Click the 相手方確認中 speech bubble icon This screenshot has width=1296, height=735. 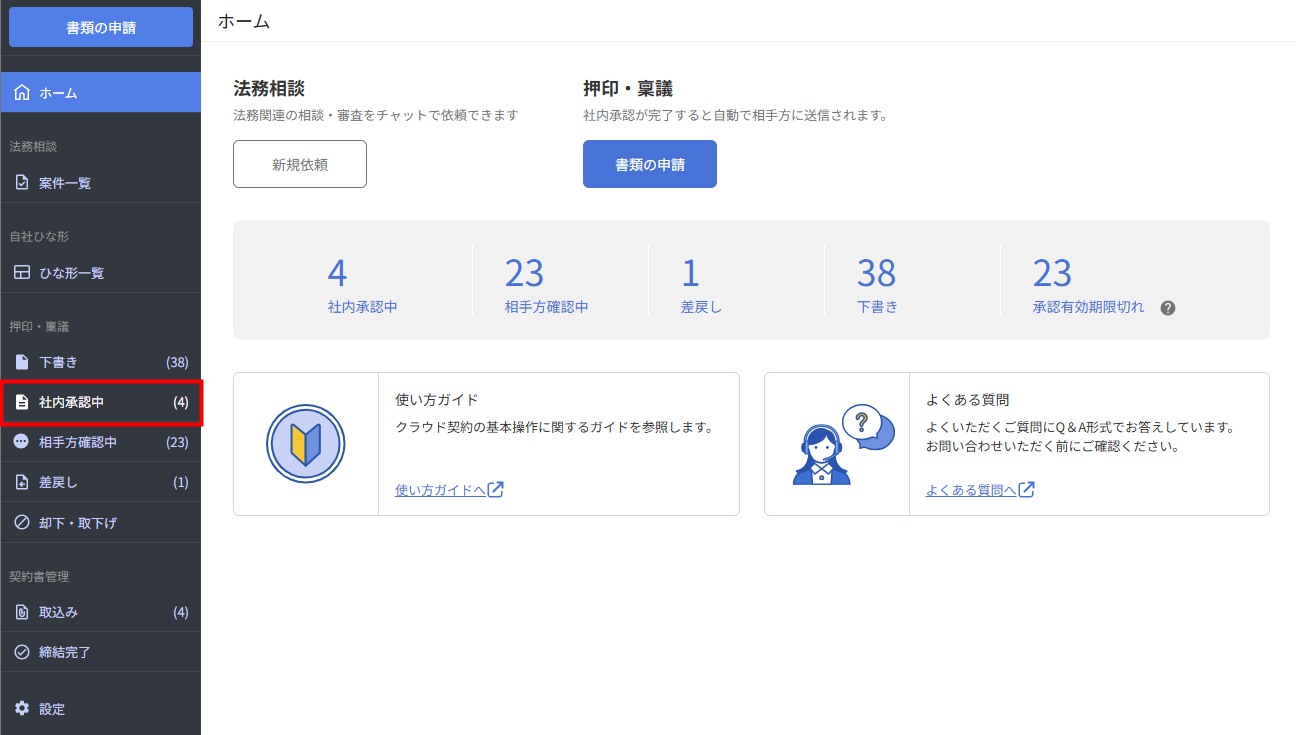point(22,442)
